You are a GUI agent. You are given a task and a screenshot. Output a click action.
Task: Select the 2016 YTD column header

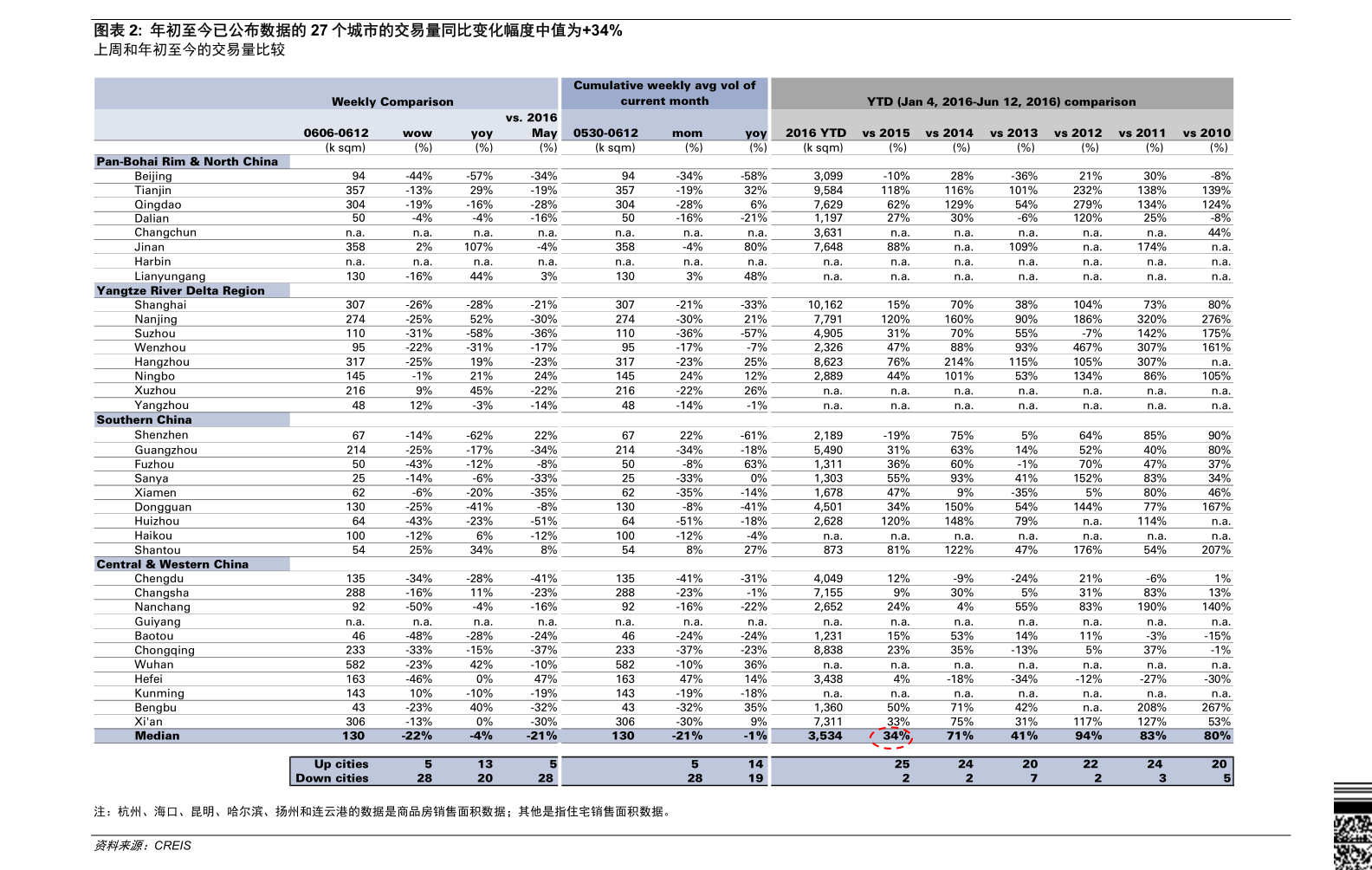point(816,133)
